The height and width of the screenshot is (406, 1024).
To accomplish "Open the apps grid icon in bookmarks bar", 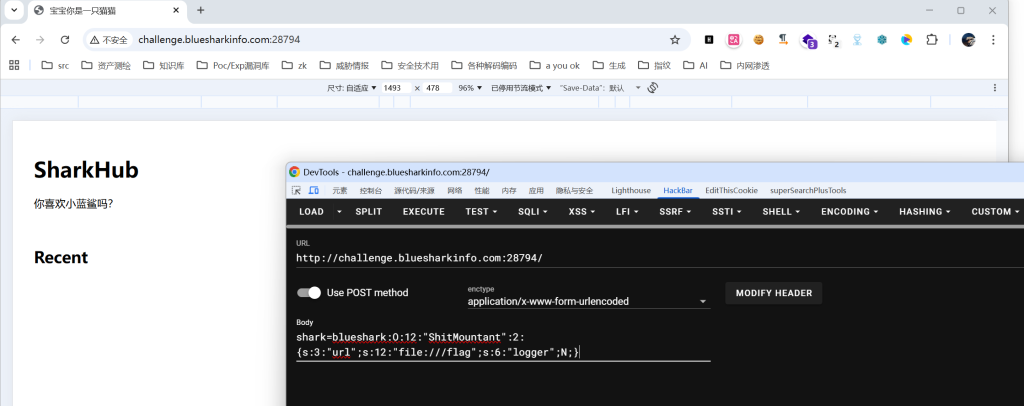I will [14, 65].
